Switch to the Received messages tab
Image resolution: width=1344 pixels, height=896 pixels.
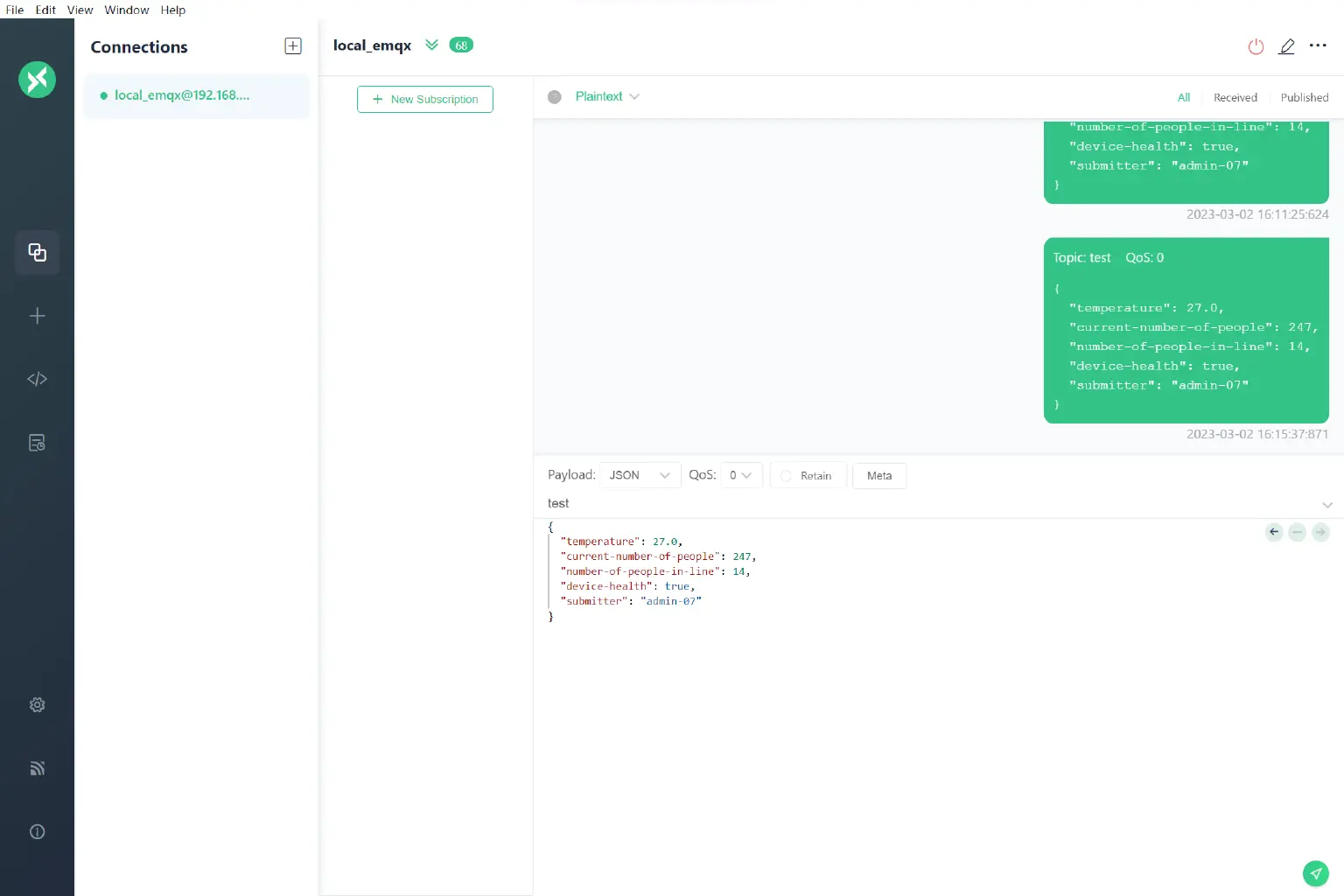(x=1235, y=97)
